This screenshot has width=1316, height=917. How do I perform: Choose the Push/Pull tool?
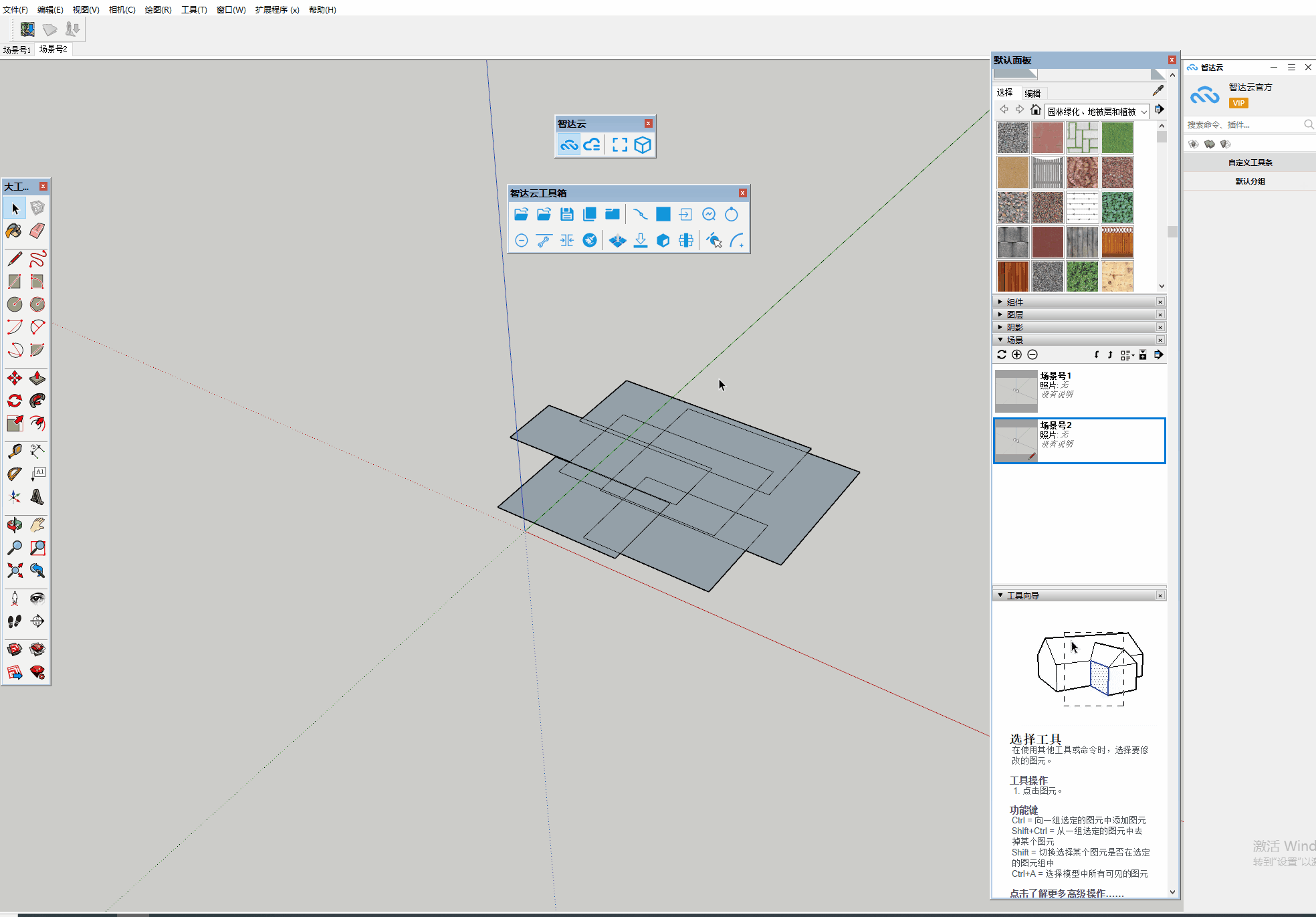point(37,379)
